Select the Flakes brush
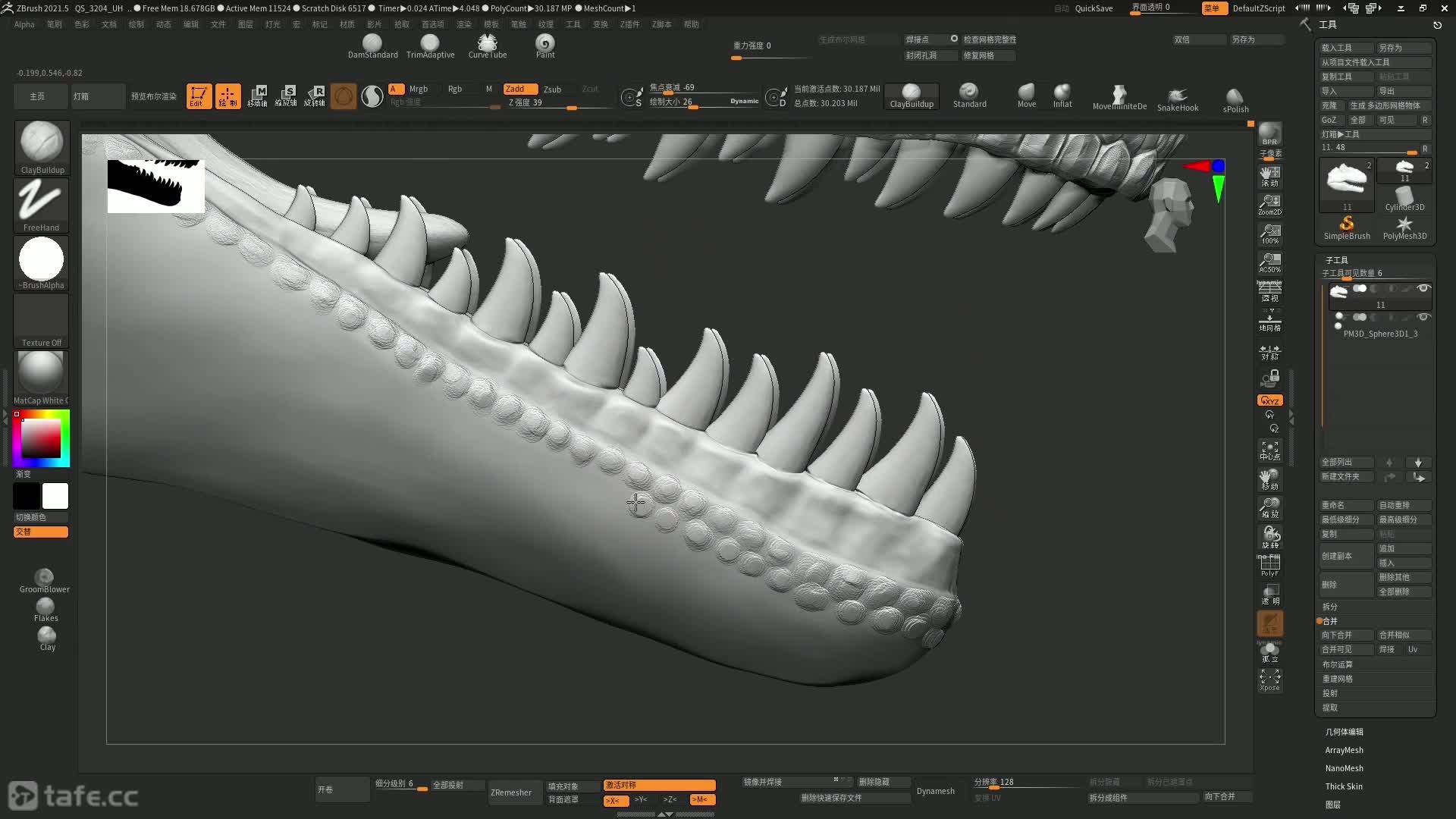Viewport: 1456px width, 819px height. pos(45,610)
